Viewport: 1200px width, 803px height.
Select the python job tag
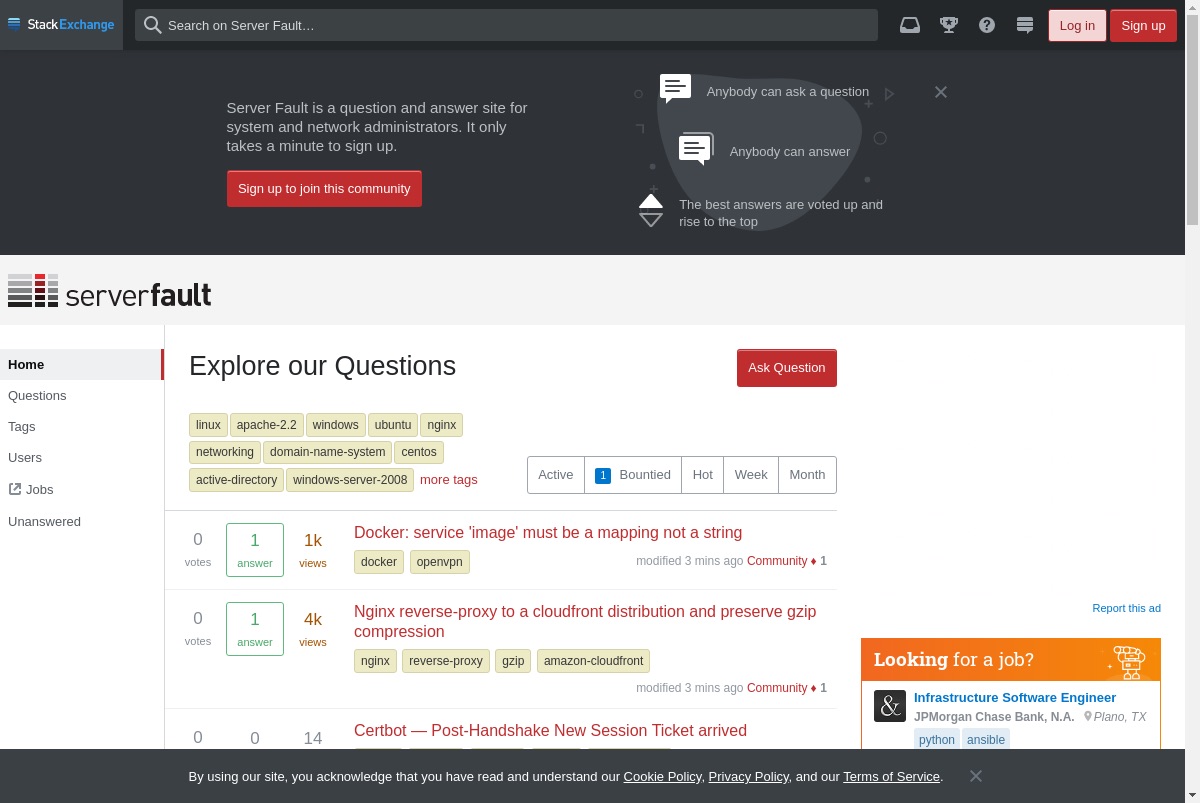[937, 740]
